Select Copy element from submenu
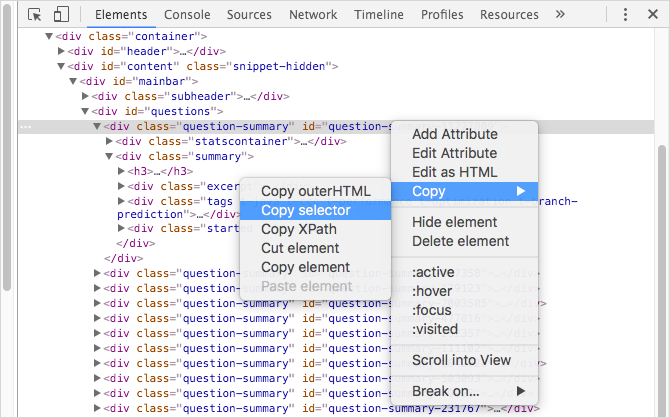The height and width of the screenshot is (418, 670). click(315, 267)
